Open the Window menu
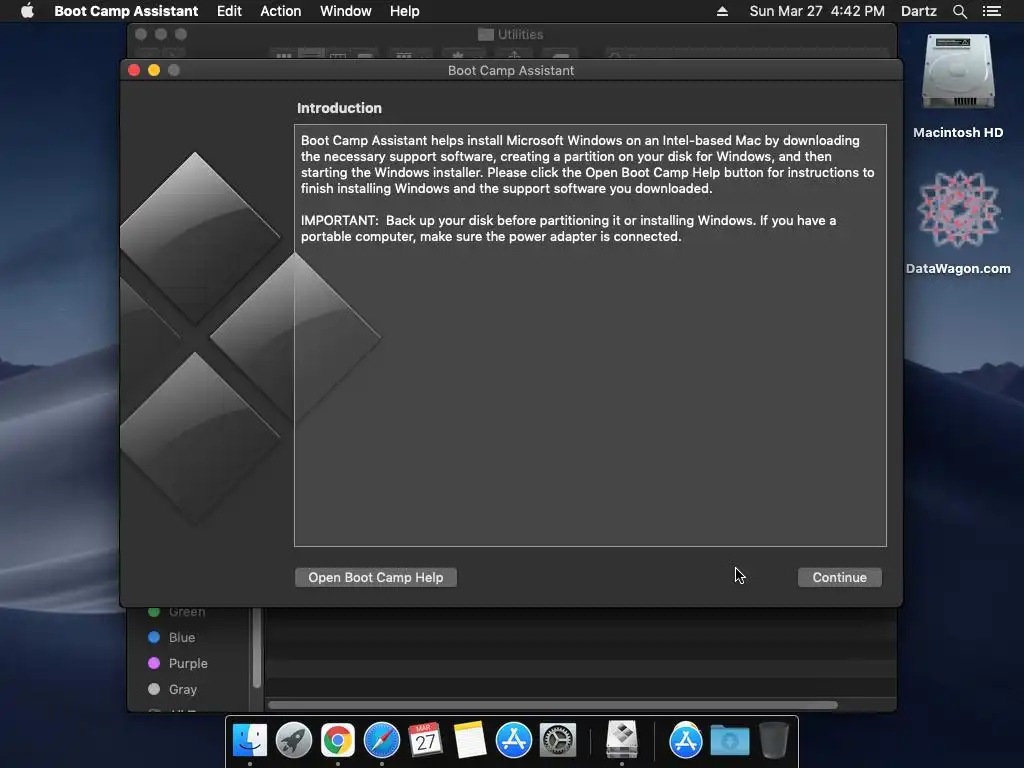This screenshot has height=768, width=1024. 345,11
